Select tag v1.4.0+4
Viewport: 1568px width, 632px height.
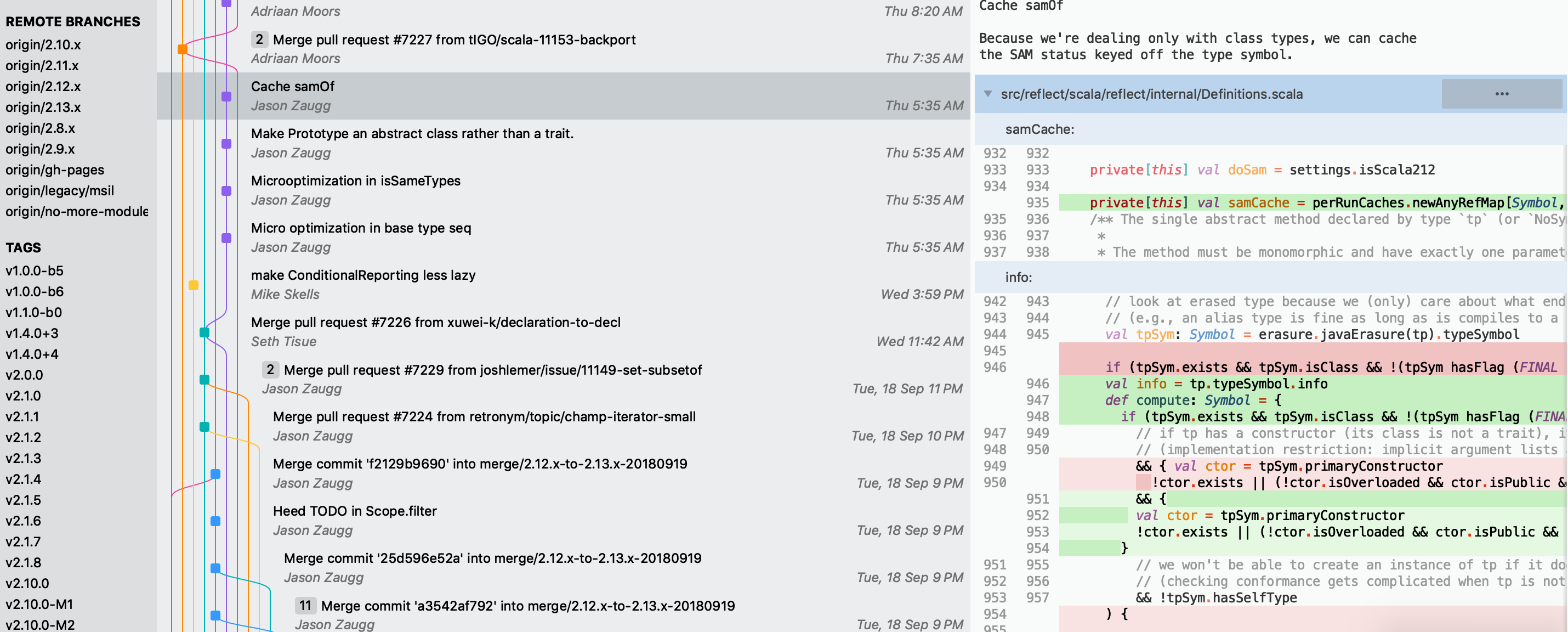point(32,354)
